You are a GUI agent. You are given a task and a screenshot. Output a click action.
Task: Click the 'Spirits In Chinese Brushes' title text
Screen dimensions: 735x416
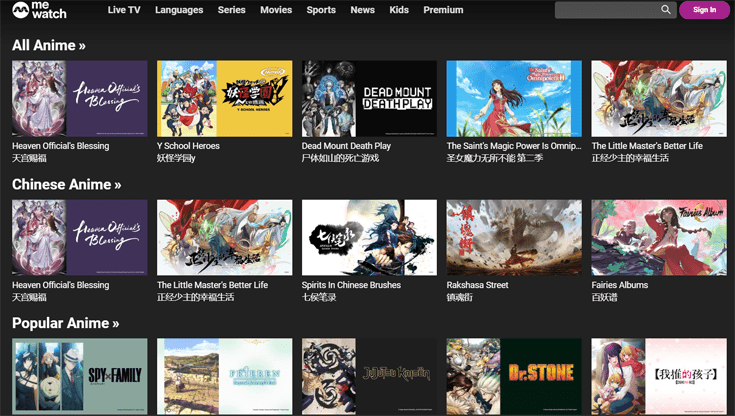coord(351,285)
